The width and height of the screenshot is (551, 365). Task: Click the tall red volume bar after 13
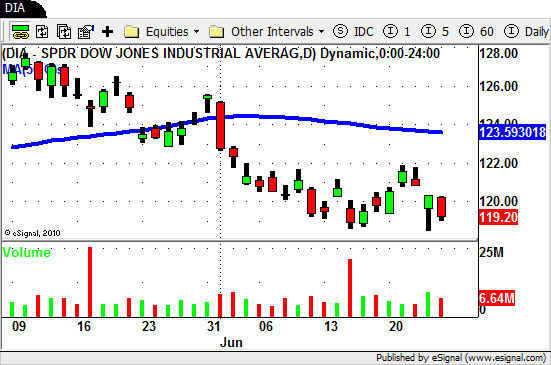point(350,288)
